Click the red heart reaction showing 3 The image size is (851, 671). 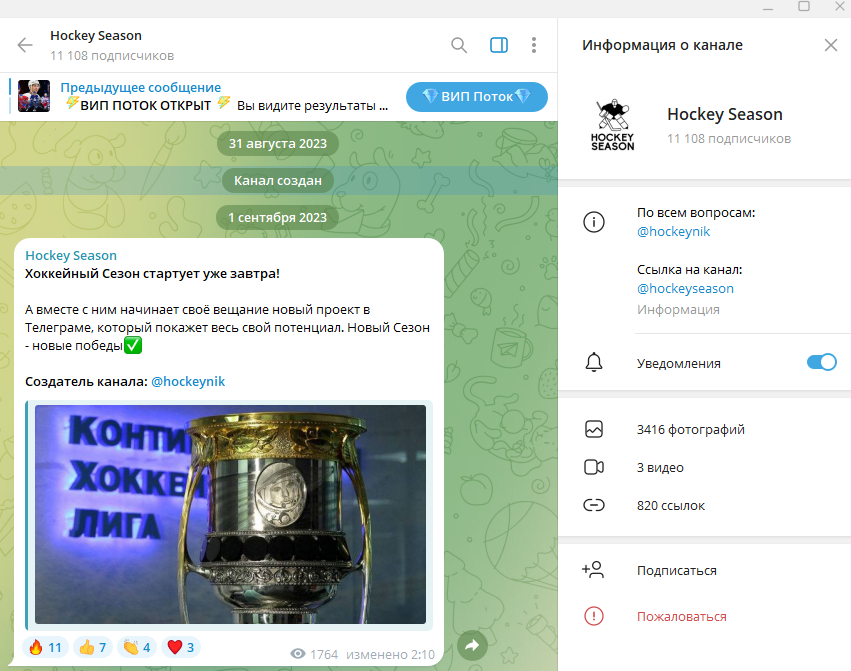[x=181, y=647]
